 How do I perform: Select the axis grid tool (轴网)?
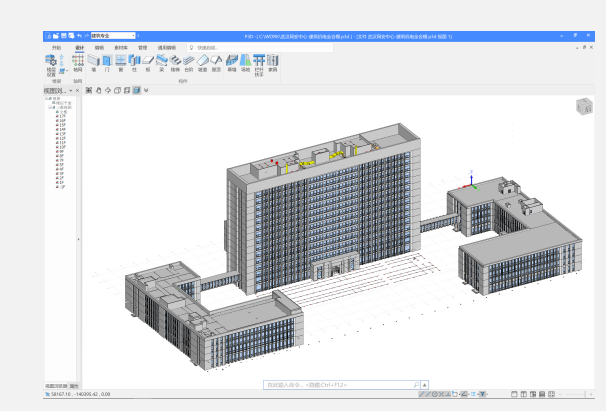(x=78, y=63)
